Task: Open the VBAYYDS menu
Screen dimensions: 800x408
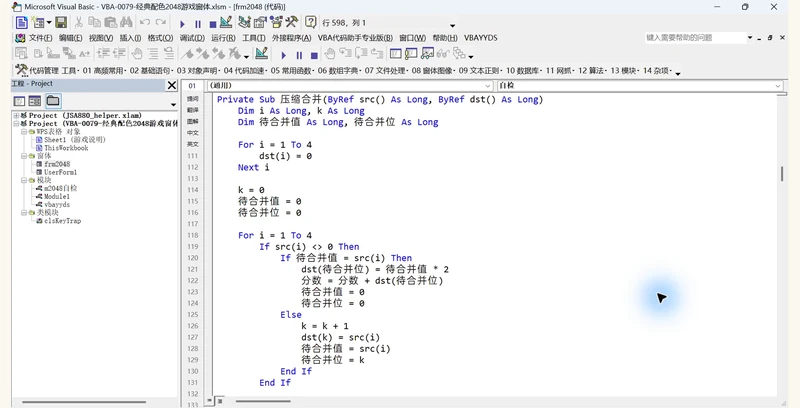Action: click(480, 38)
